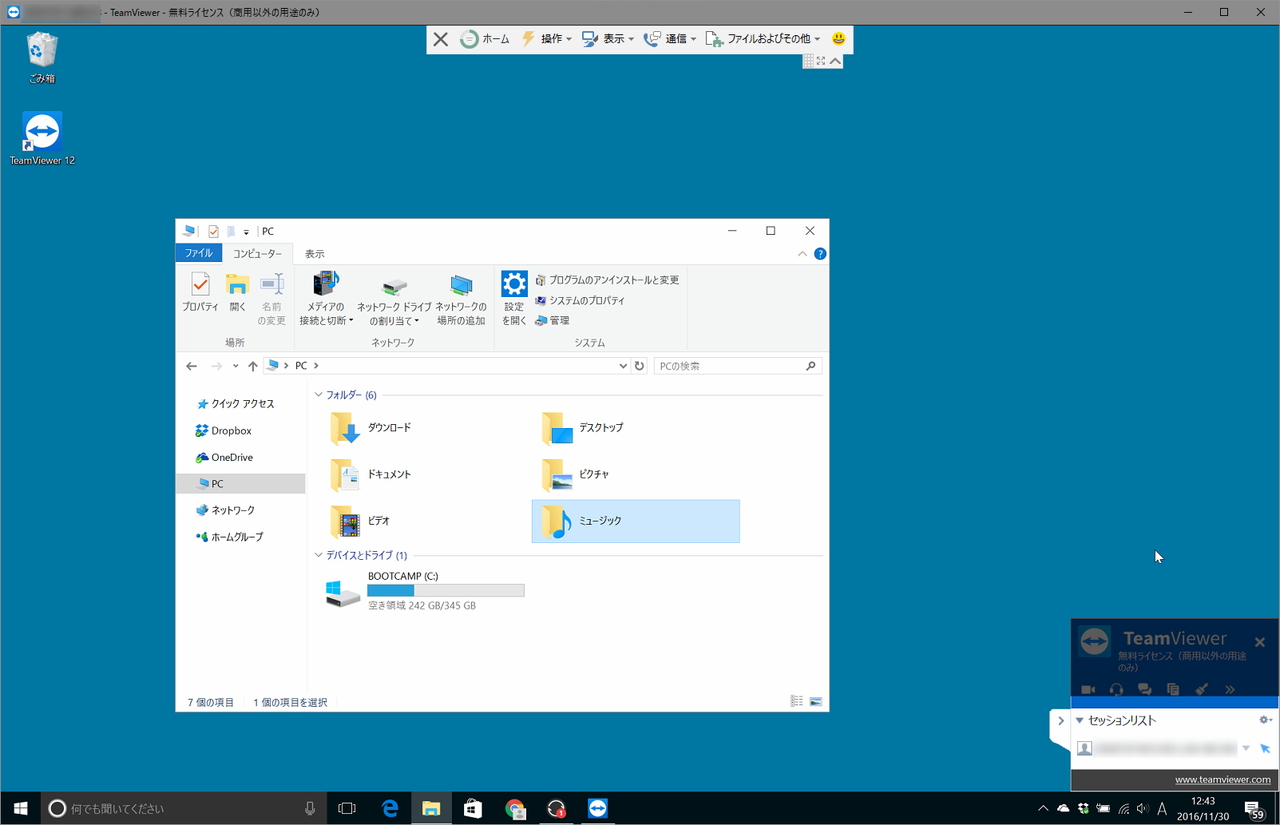
Task: Select OneDrive in navigation pane
Action: (224, 457)
